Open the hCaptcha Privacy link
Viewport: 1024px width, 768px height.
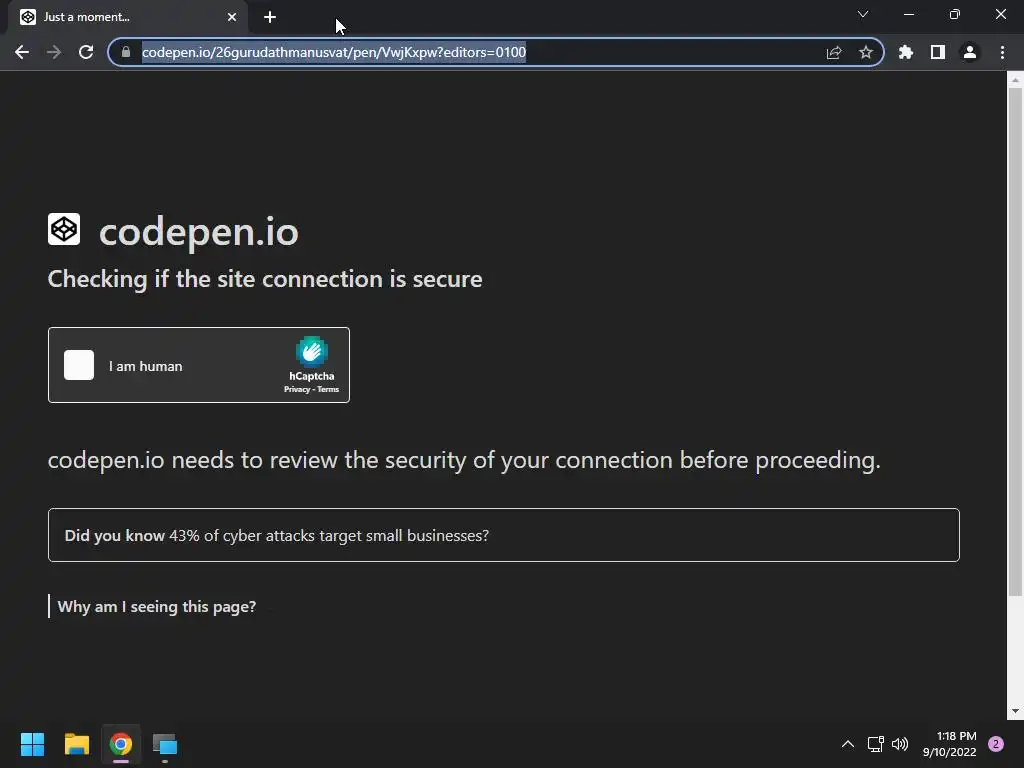(296, 389)
